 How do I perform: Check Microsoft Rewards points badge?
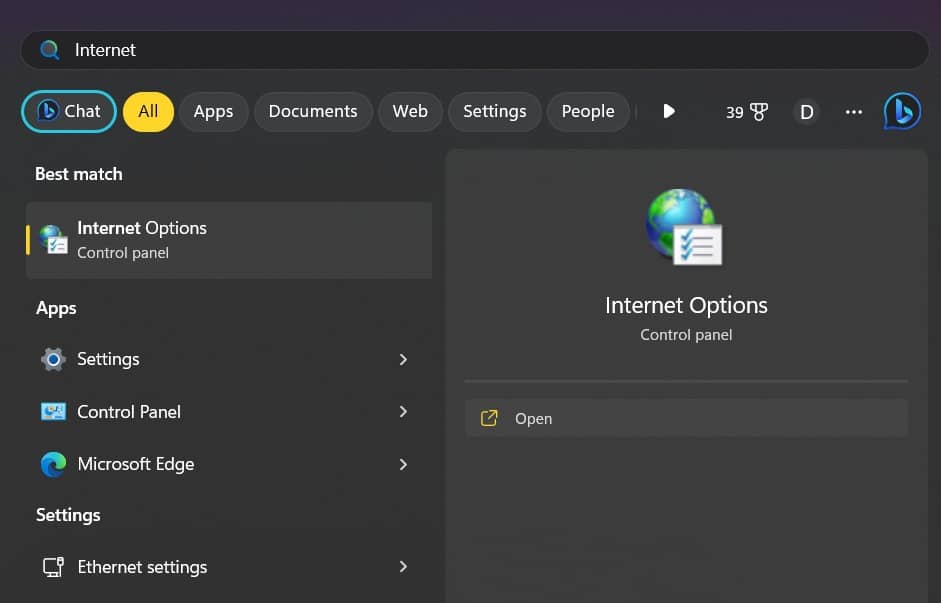point(743,111)
